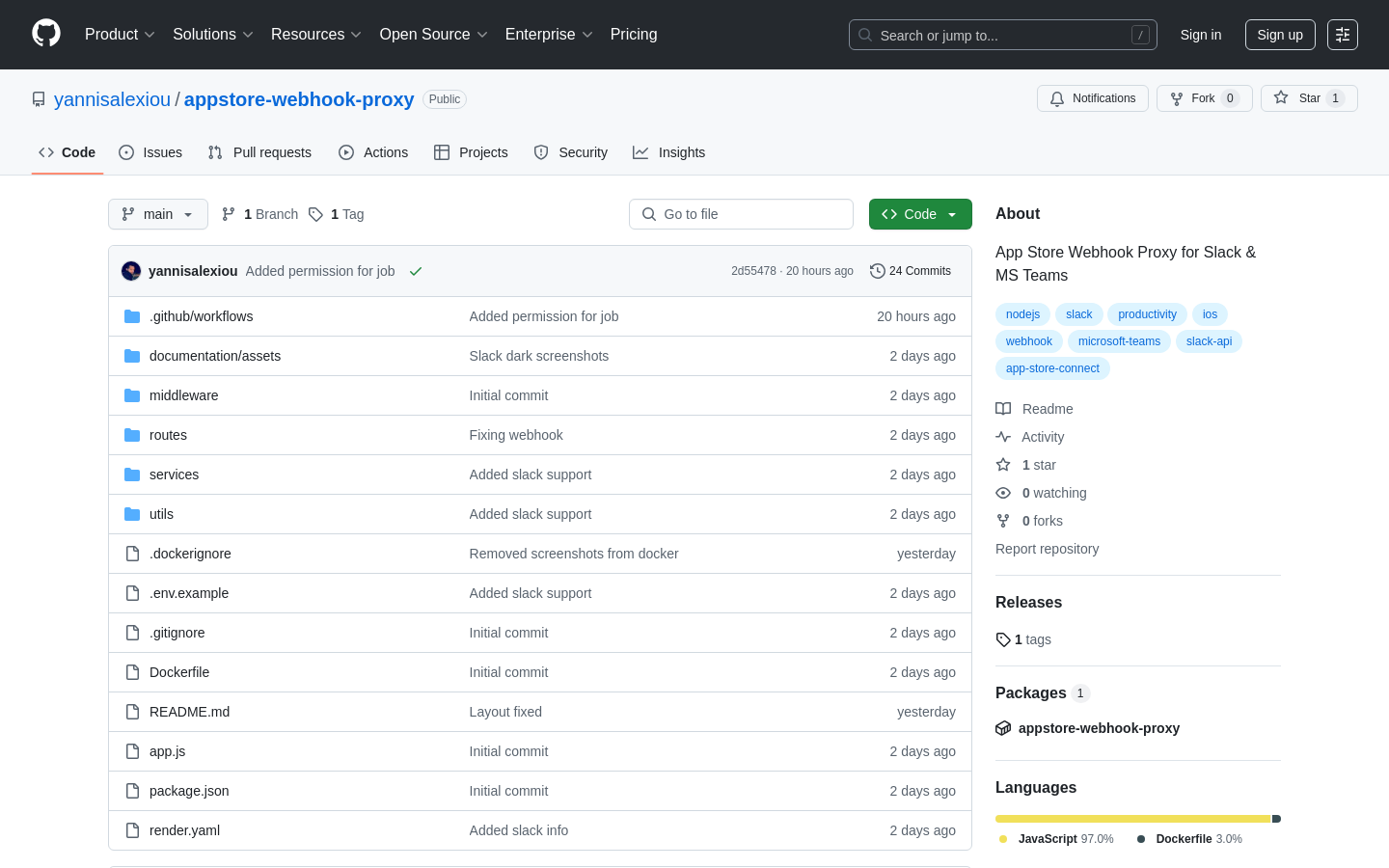Image resolution: width=1389 pixels, height=868 pixels.
Task: Open the appstore-webhook-proxy package link
Action: (1099, 728)
